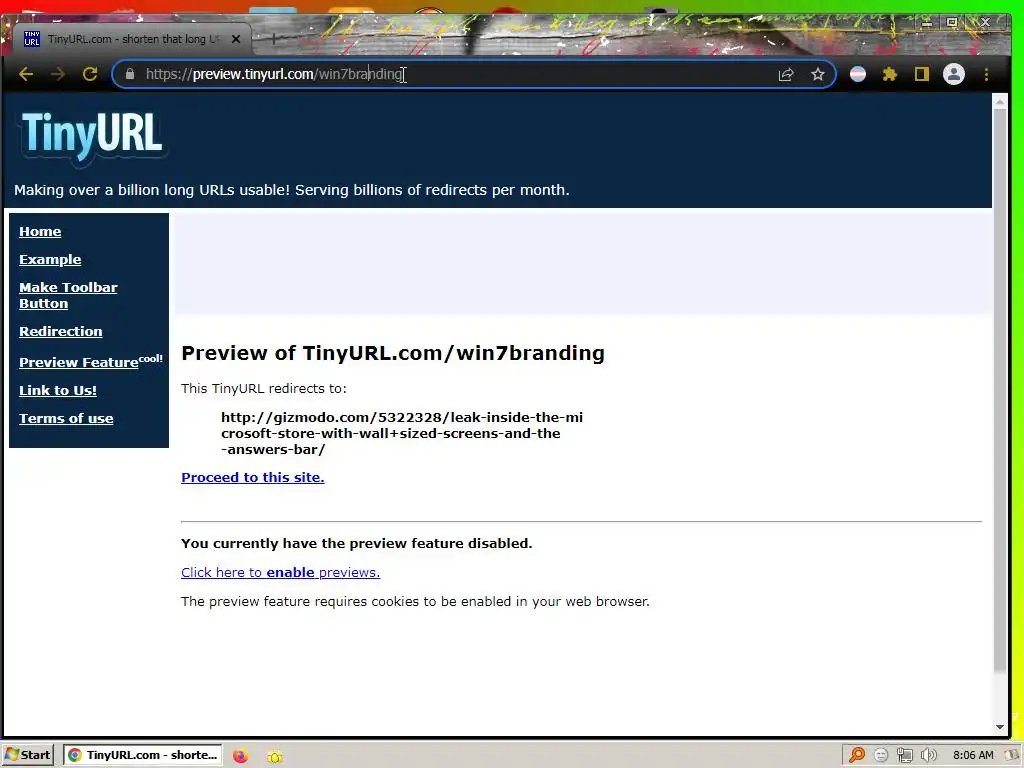Open the magnifier tray icon
Image resolution: width=1024 pixels, height=768 pixels.
pos(857,755)
